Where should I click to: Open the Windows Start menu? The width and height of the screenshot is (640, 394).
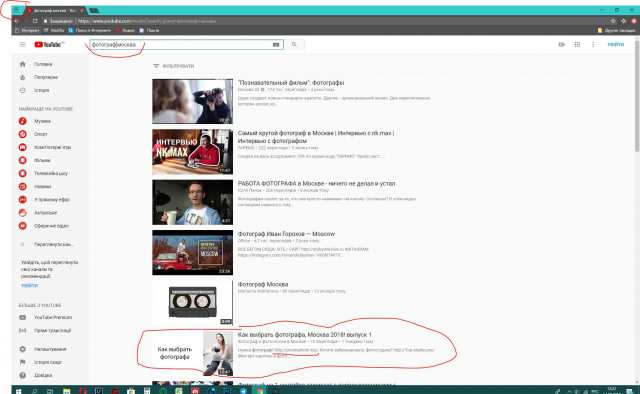(x=18, y=391)
